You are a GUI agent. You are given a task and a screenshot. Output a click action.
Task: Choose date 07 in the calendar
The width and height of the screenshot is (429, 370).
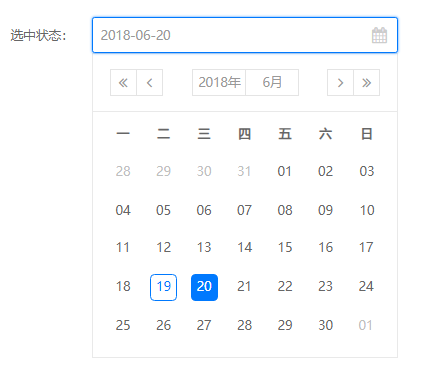(x=244, y=211)
